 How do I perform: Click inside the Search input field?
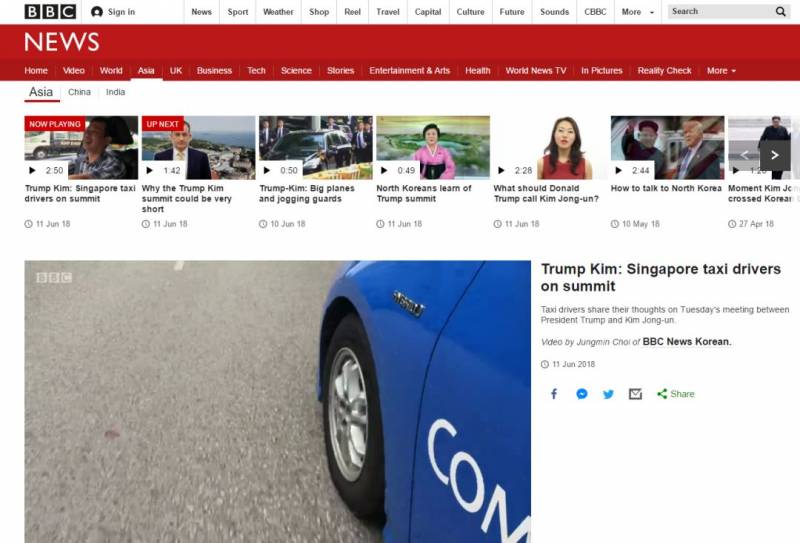point(718,12)
